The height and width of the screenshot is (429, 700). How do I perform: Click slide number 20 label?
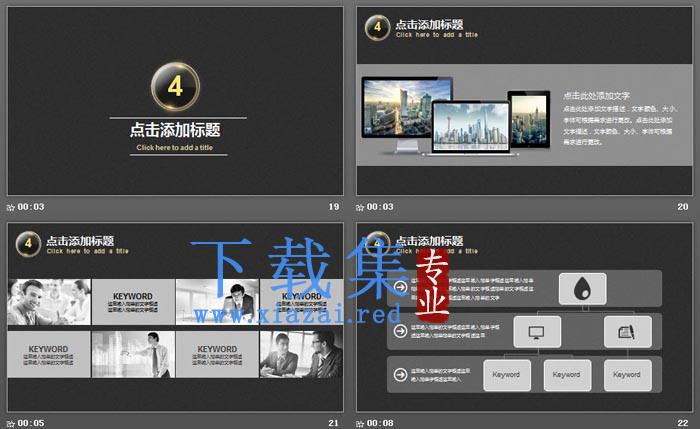pyautogui.click(x=683, y=207)
